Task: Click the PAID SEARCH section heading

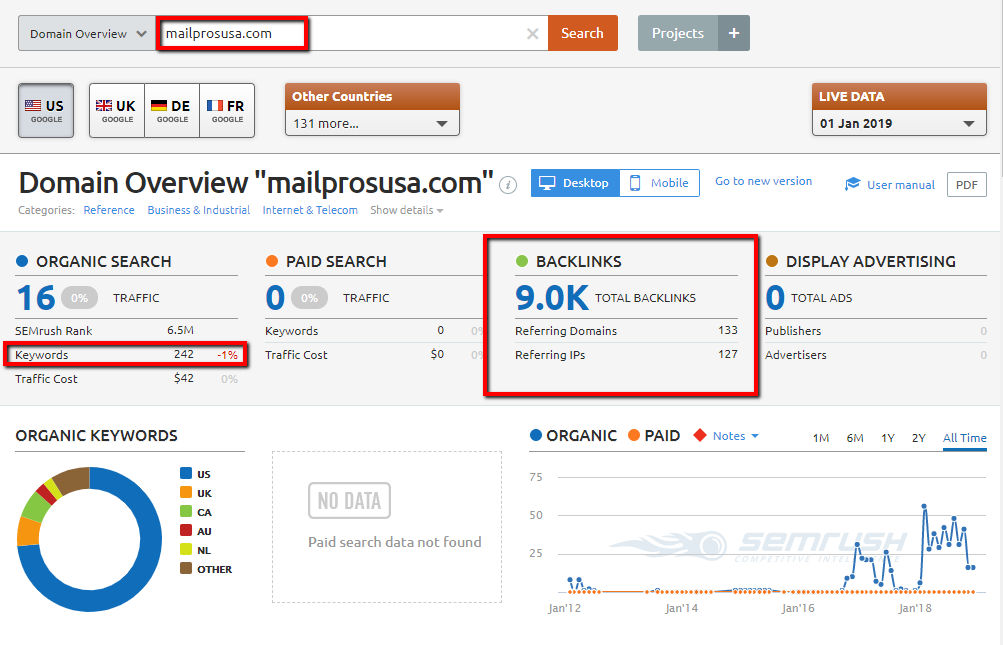Action: tap(336, 262)
